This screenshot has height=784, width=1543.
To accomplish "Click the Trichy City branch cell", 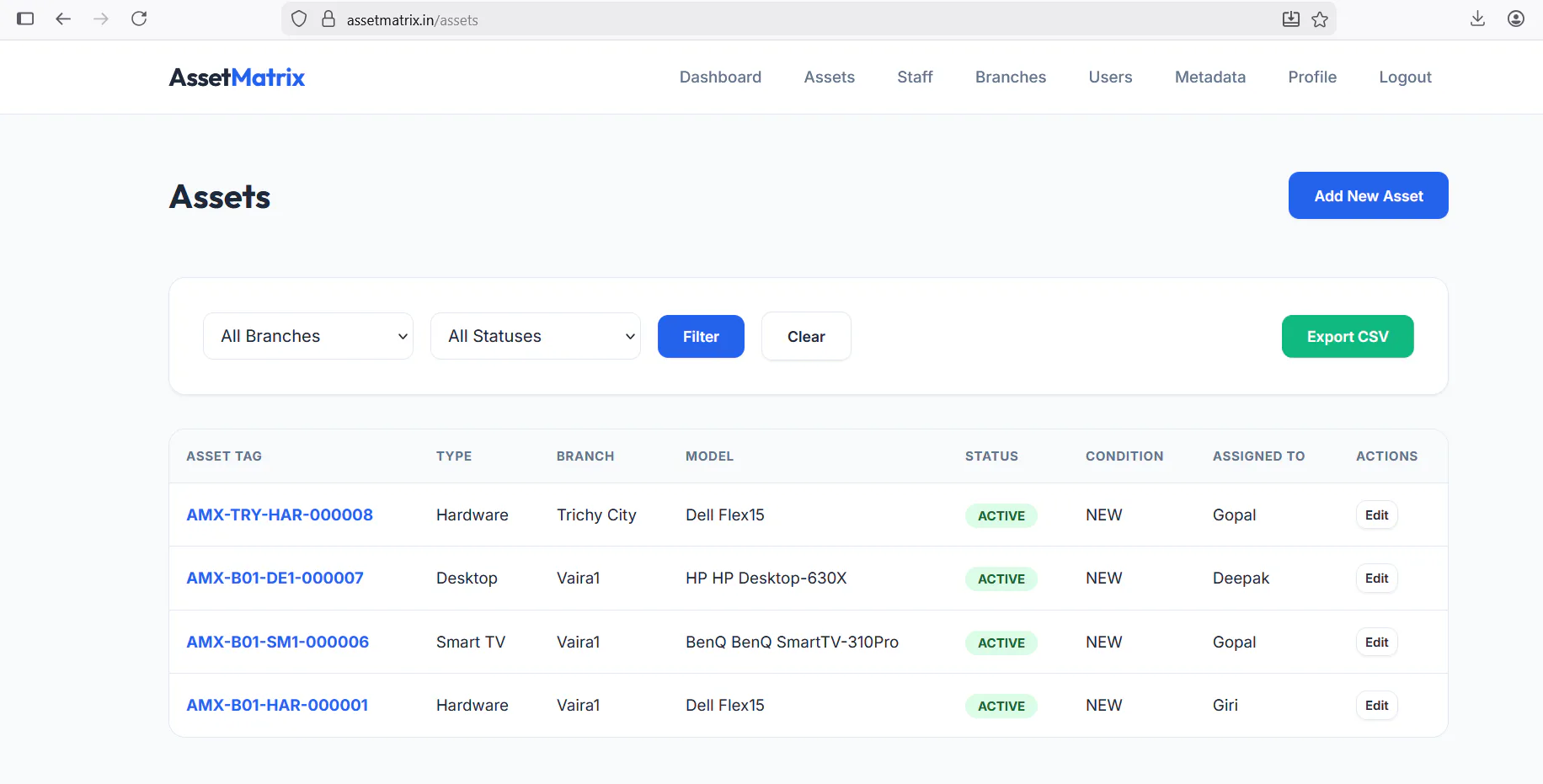I will pyautogui.click(x=596, y=515).
